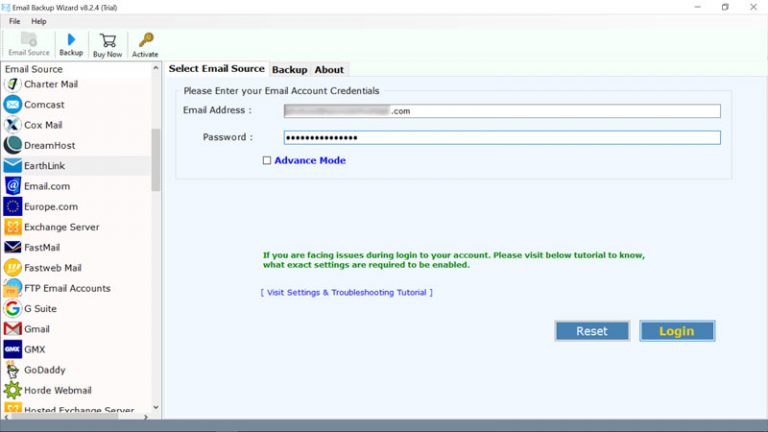Screen dimensions: 768x432
Task: Pick the Horde Webmail gear icon
Action: pos(12,390)
